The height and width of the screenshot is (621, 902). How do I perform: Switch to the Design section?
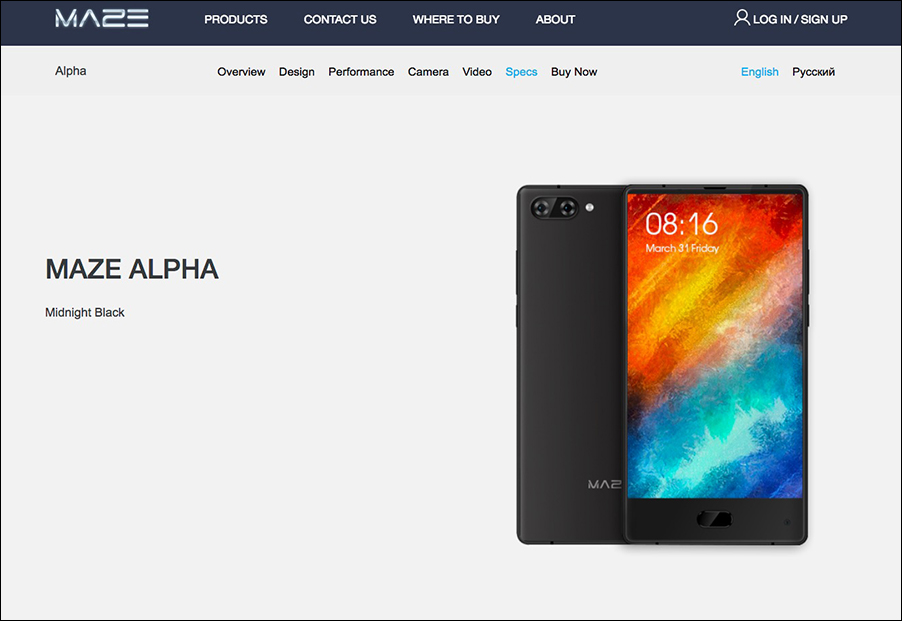(x=297, y=72)
